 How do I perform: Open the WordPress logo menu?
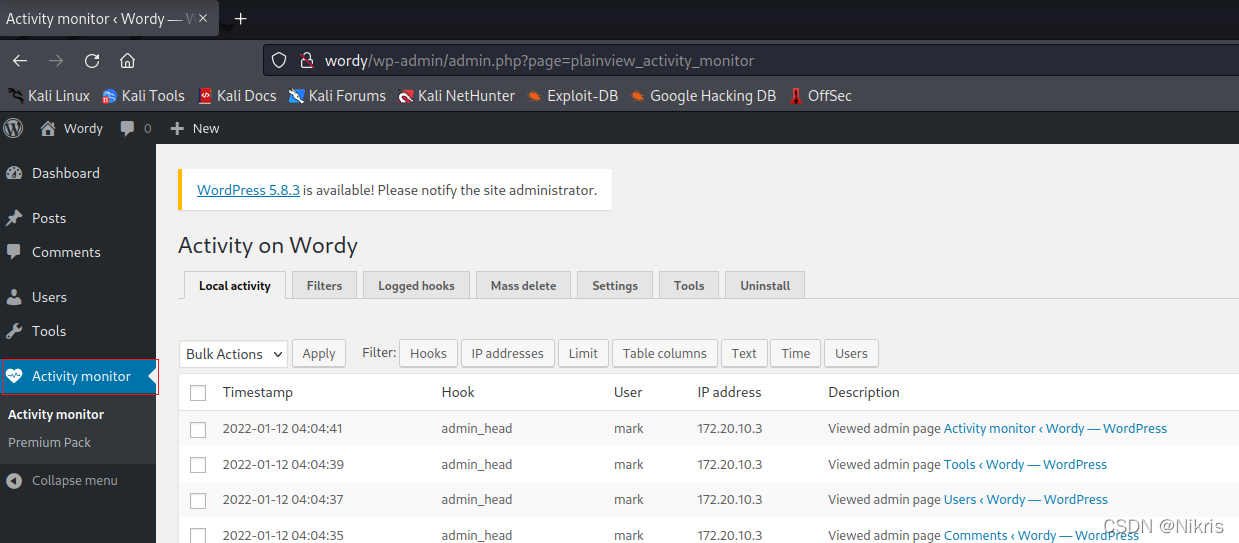tap(14, 128)
